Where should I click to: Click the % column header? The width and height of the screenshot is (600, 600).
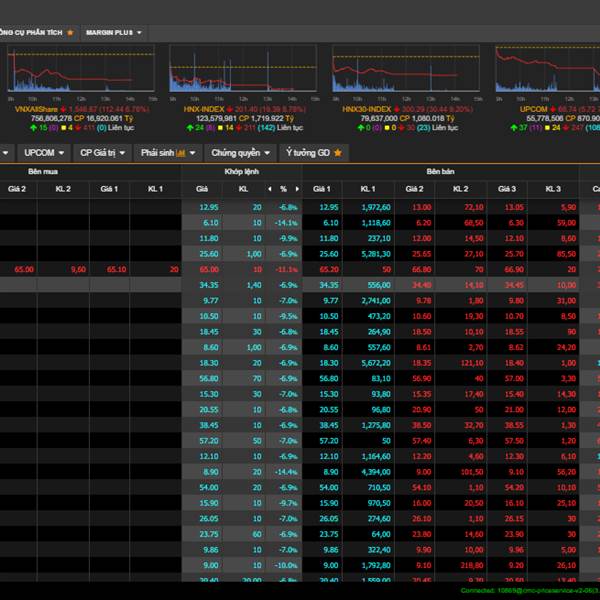(x=283, y=189)
